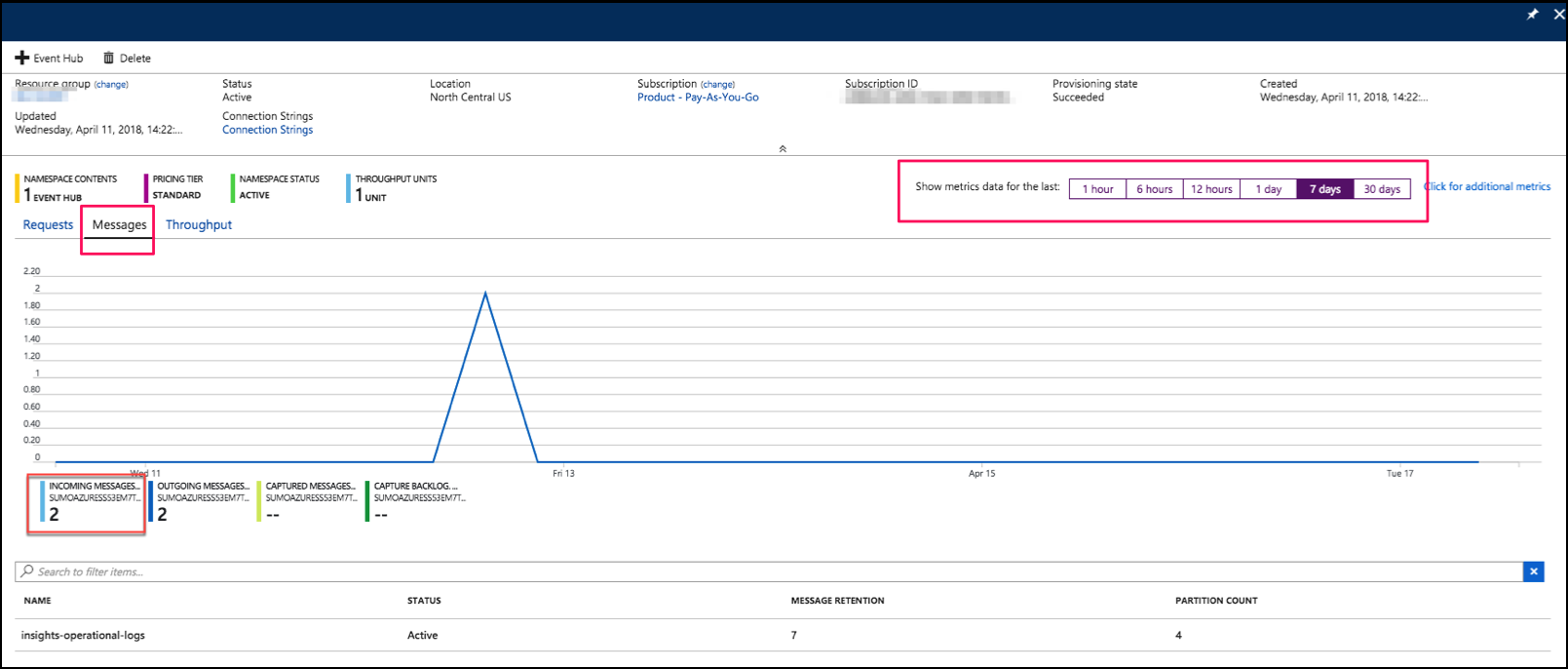Open the insights-operational-logs event hub row
The height and width of the screenshot is (669, 1568).
coord(83,635)
